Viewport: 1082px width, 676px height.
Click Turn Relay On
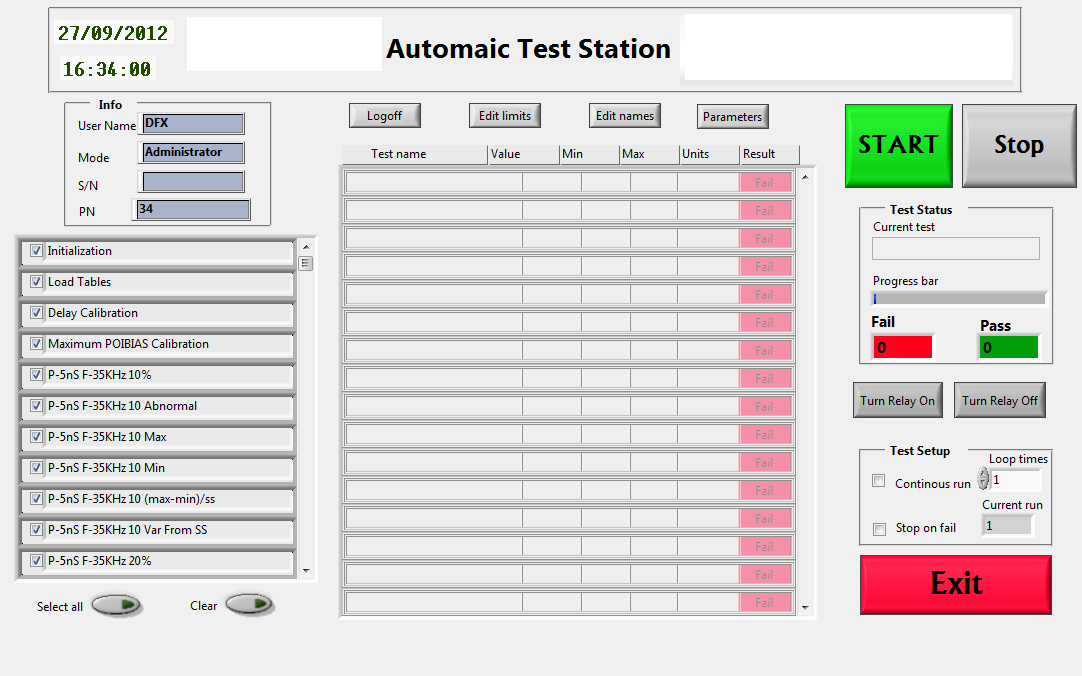click(x=898, y=400)
